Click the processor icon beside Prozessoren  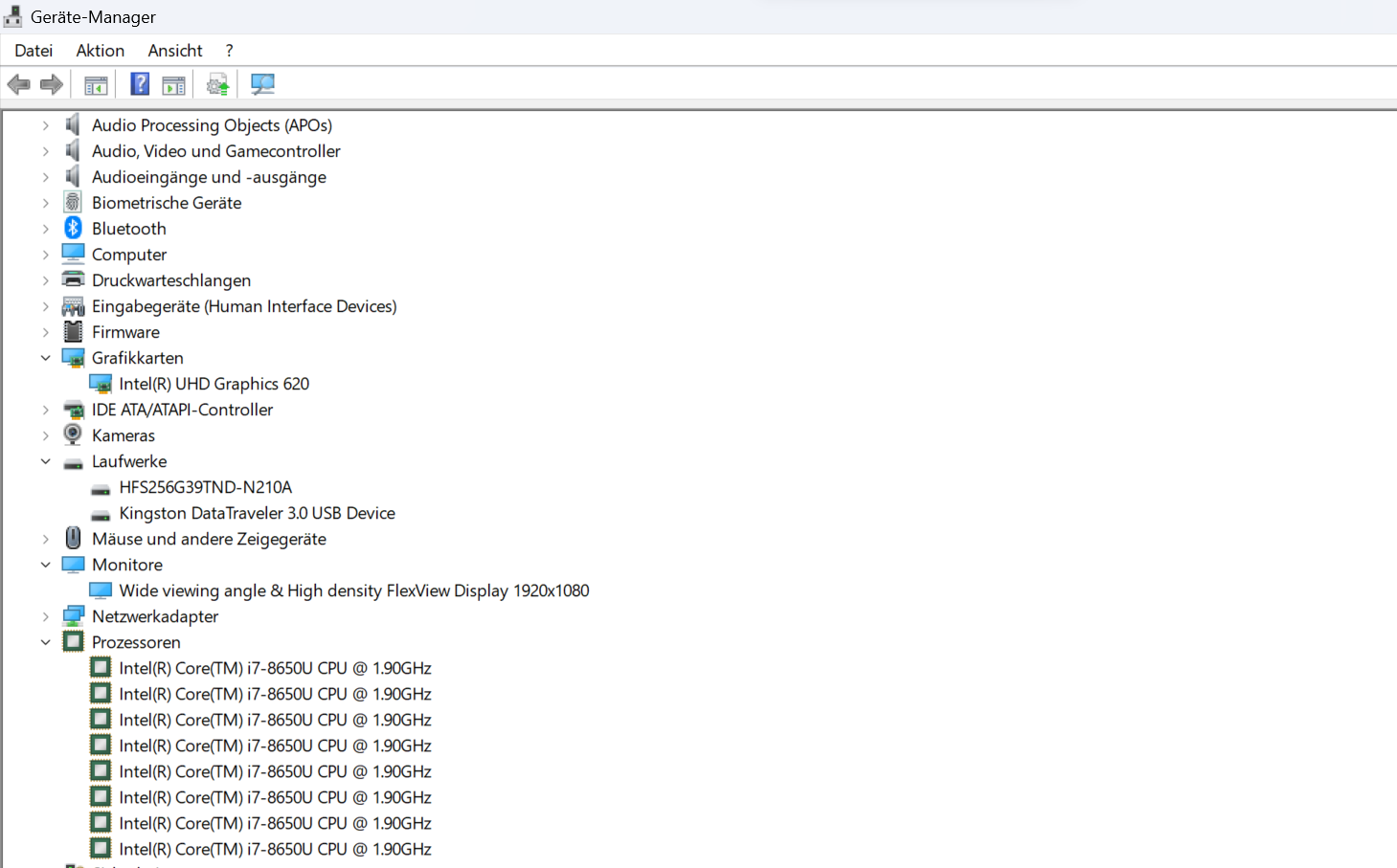click(x=73, y=642)
